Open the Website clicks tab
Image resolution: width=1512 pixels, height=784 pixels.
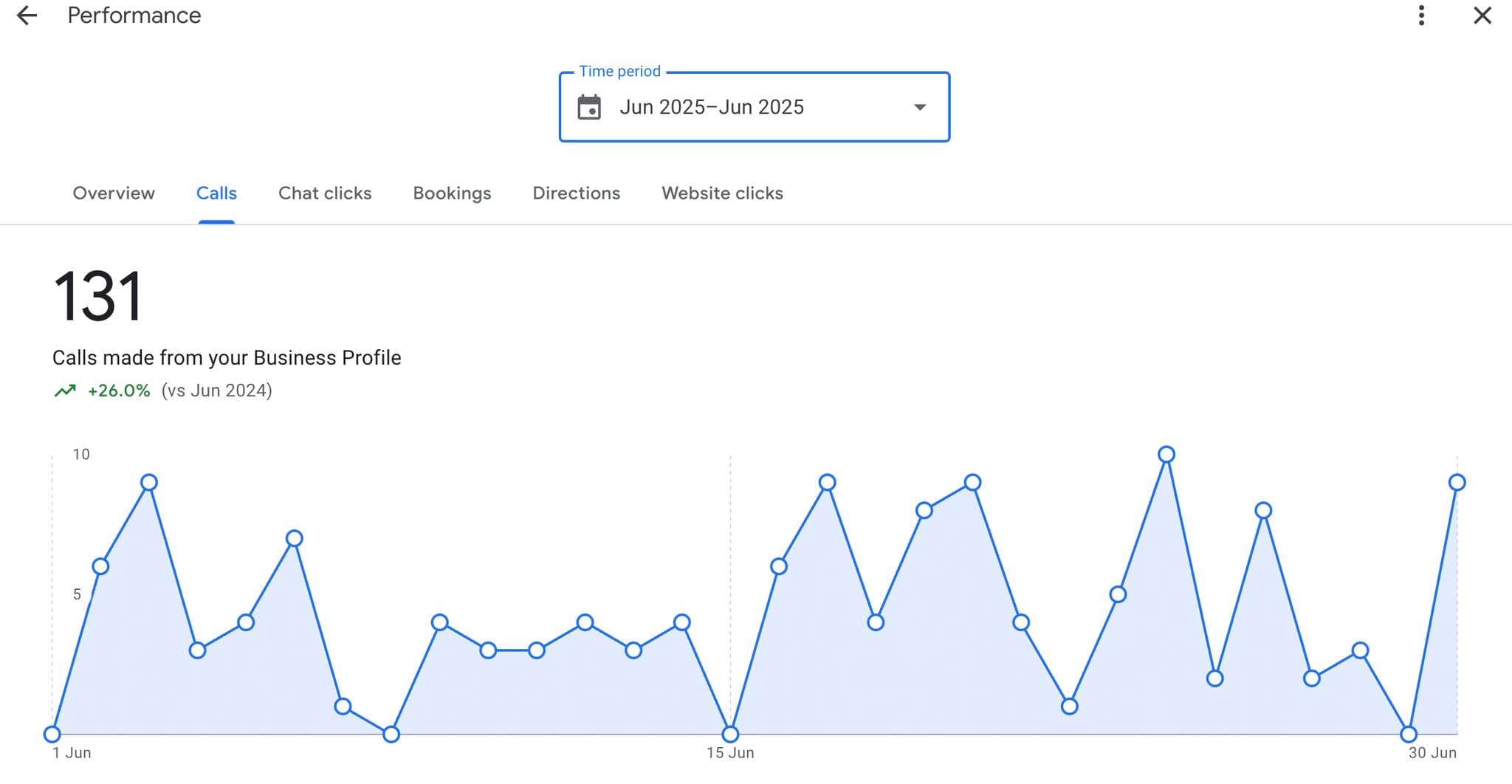(x=722, y=193)
